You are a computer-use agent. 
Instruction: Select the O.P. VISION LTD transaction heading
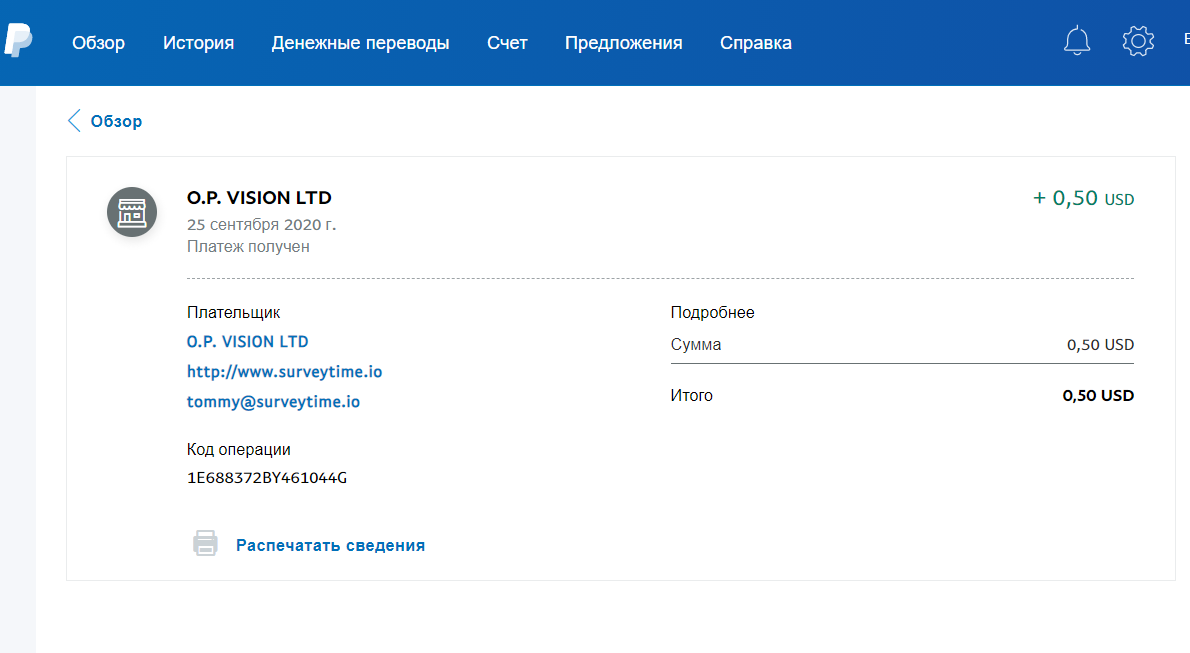pos(260,198)
